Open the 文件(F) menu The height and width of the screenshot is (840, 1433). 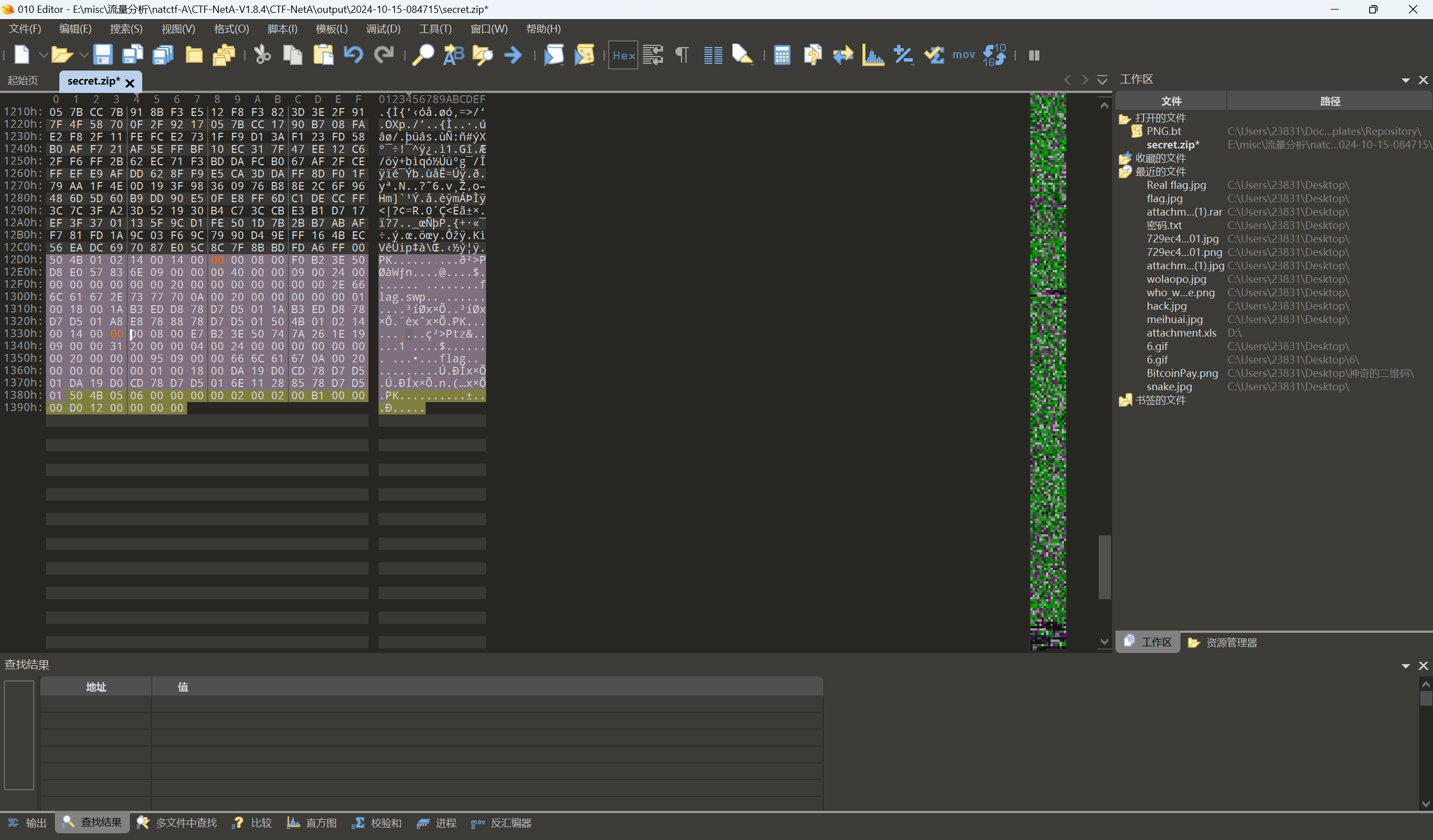pos(25,29)
